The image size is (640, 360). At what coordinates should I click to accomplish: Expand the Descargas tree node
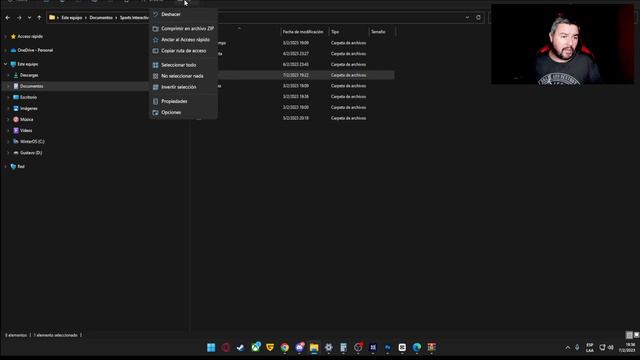click(x=8, y=75)
